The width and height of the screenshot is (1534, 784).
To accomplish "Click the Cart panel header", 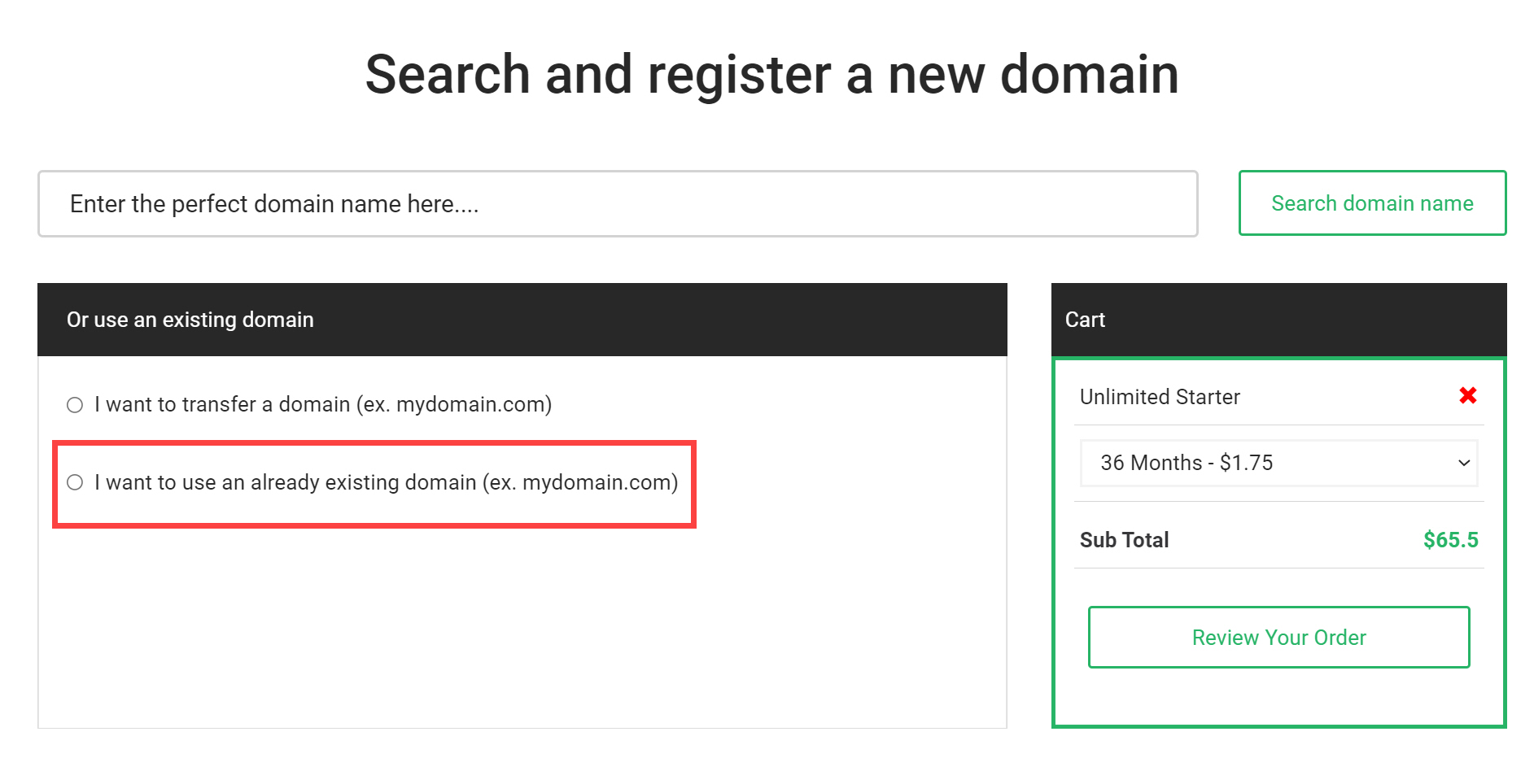I will click(x=1278, y=320).
